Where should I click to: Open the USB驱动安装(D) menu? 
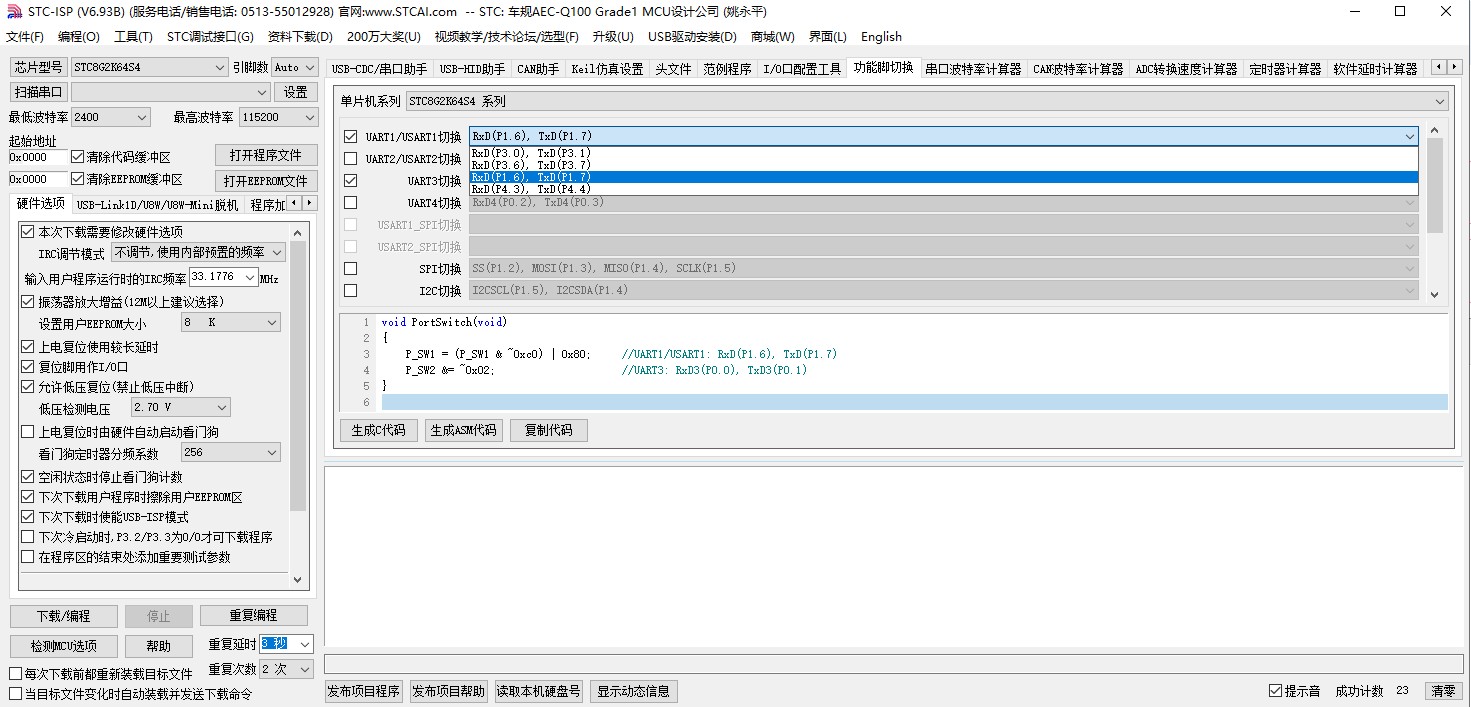[692, 37]
